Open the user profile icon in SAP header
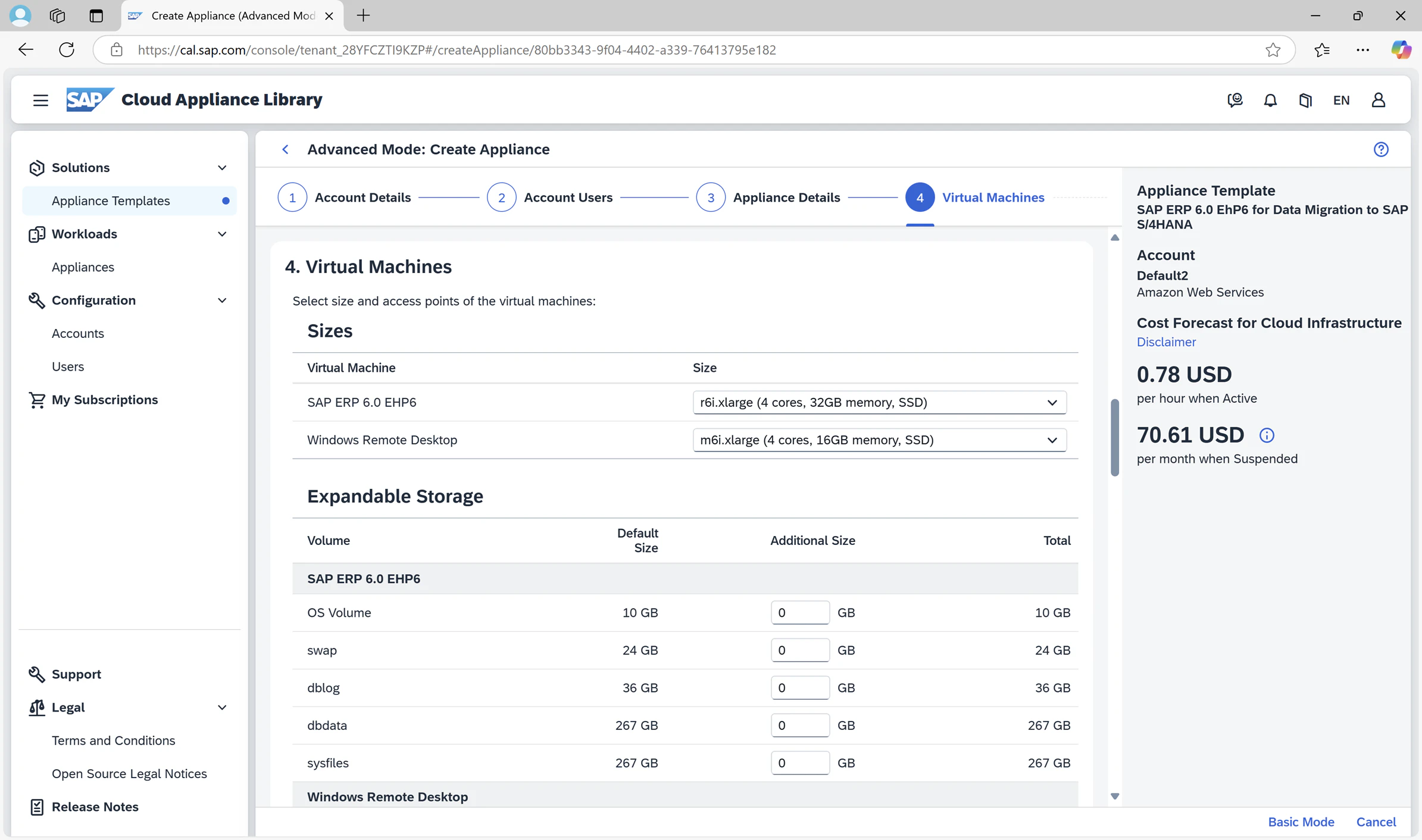 1379,100
